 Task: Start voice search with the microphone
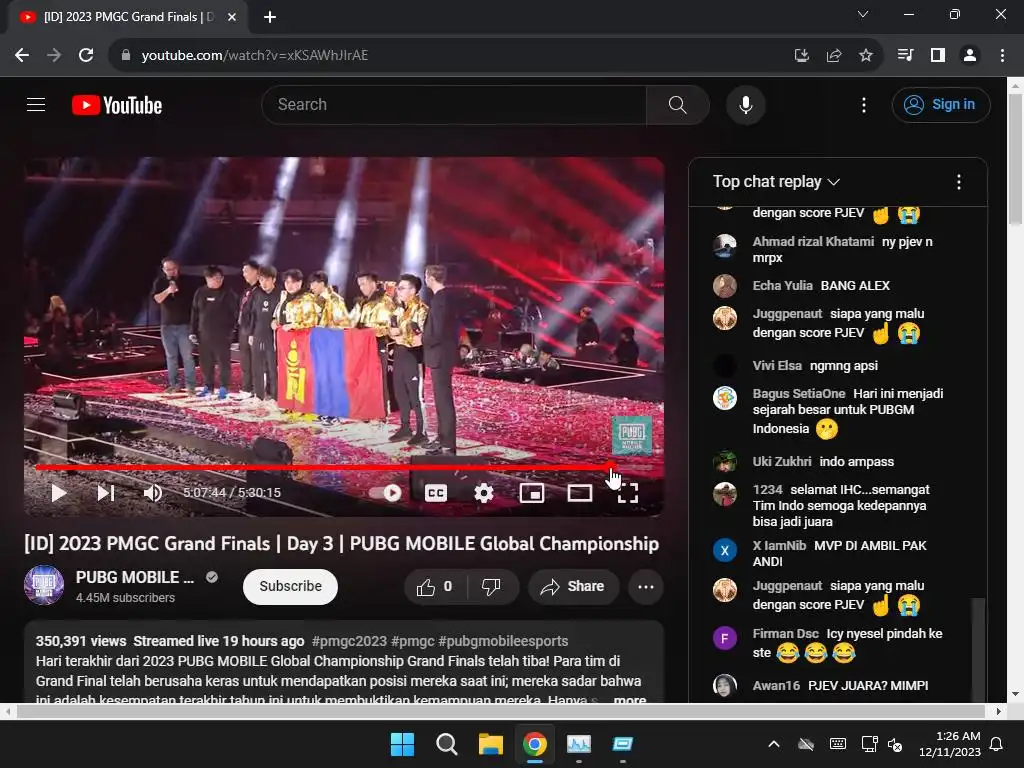coord(745,104)
